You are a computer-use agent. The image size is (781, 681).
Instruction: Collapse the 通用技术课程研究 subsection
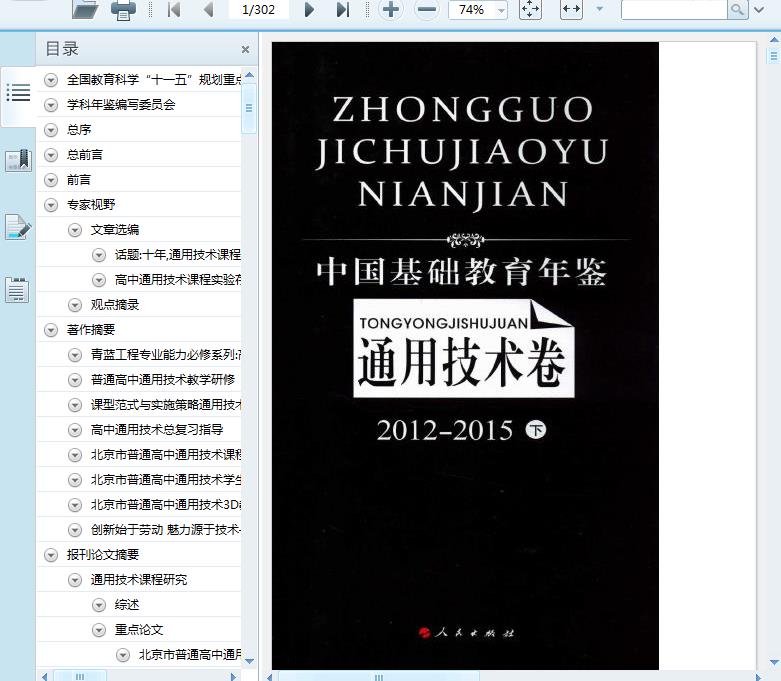coord(75,580)
